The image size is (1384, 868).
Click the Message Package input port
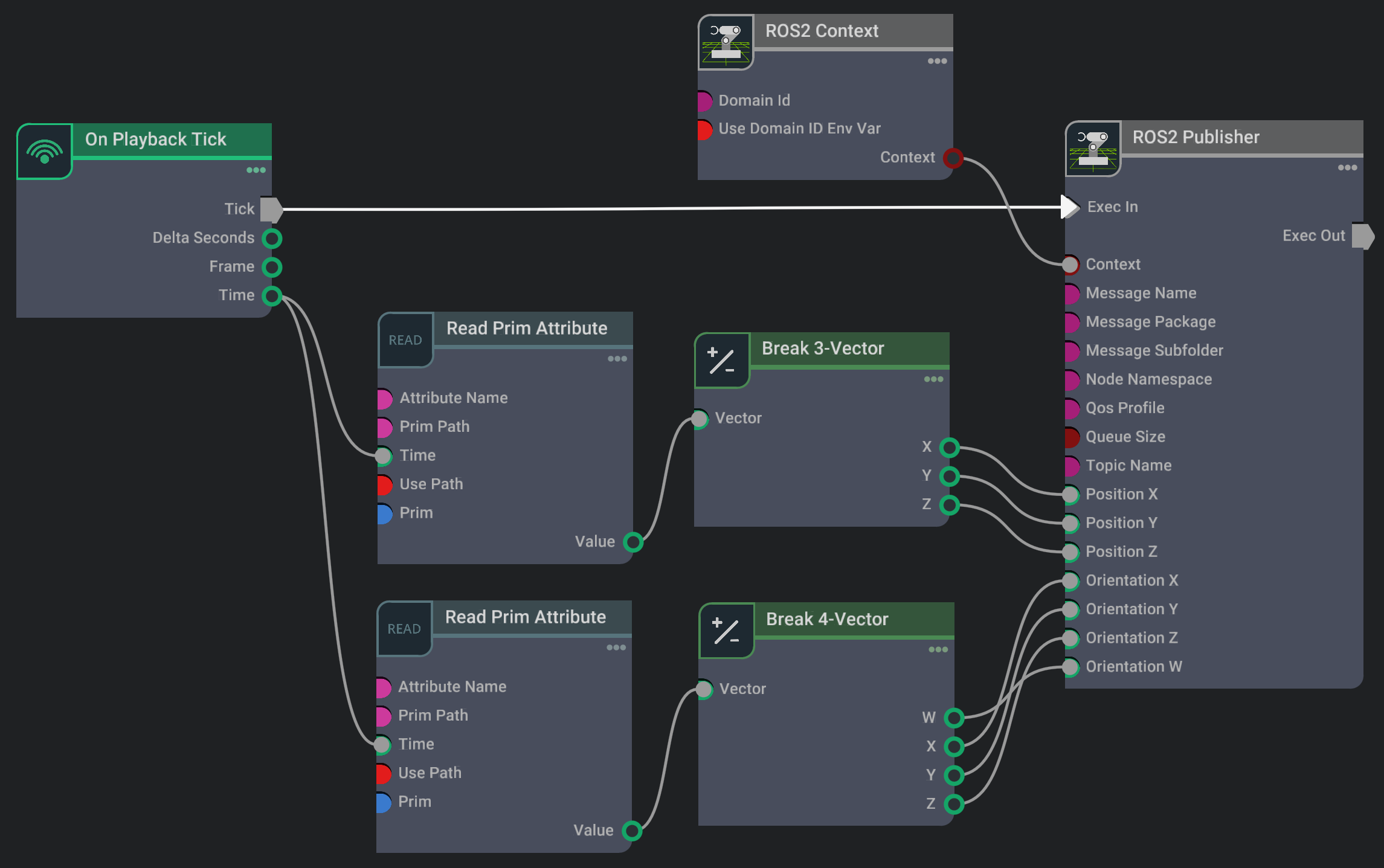point(1072,323)
